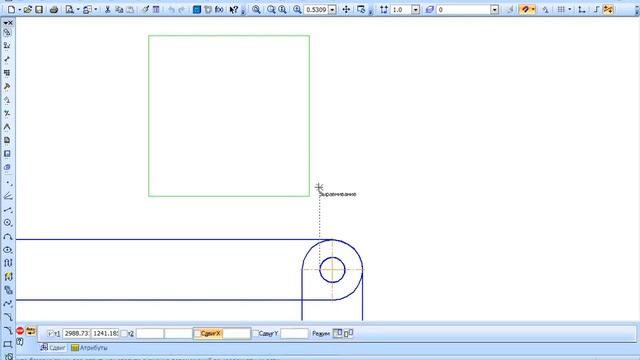640x360 pixels.
Task: Select second Режим mode option
Action: (348, 333)
